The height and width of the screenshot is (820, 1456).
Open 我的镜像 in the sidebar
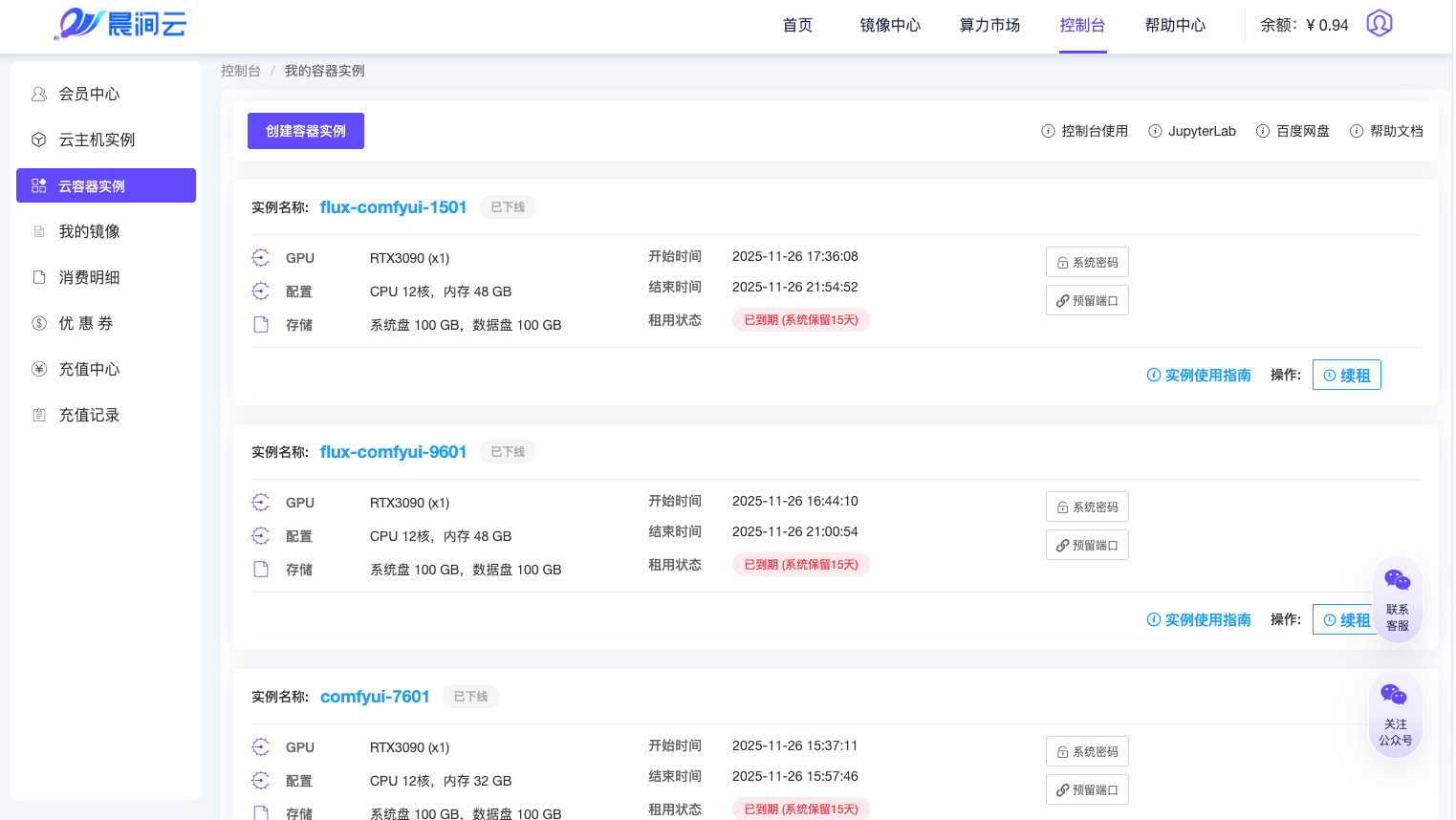(89, 231)
